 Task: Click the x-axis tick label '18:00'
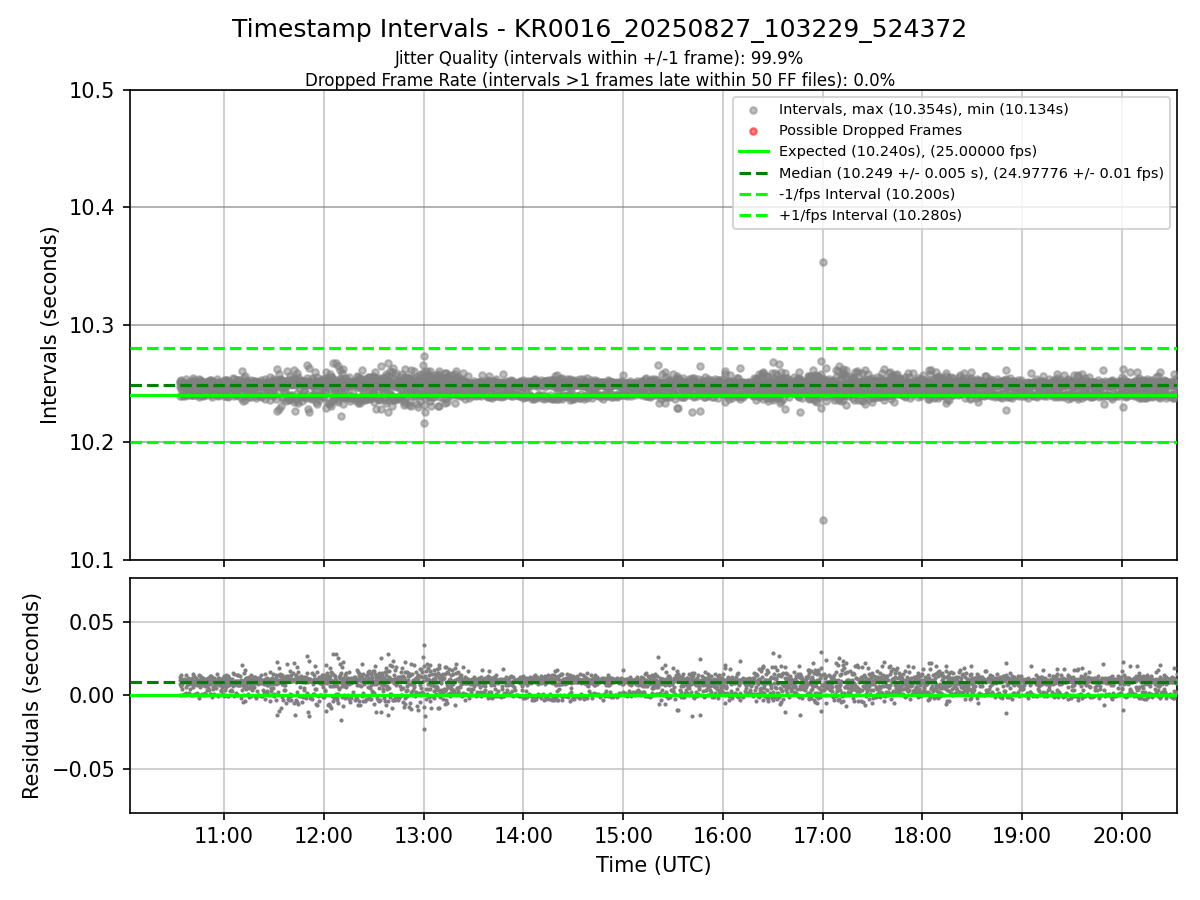click(922, 835)
